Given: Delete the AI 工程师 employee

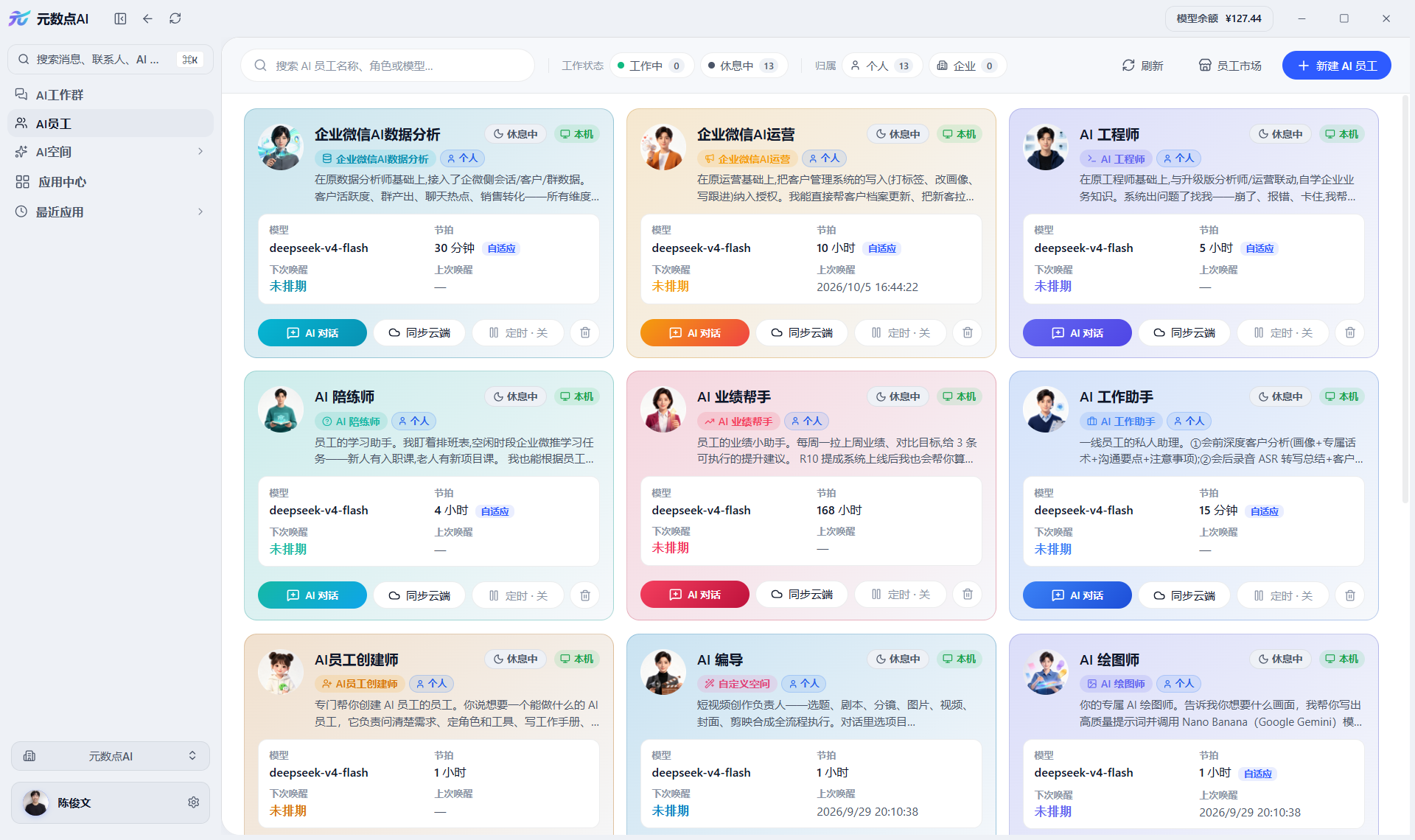Looking at the screenshot, I should [x=1350, y=333].
